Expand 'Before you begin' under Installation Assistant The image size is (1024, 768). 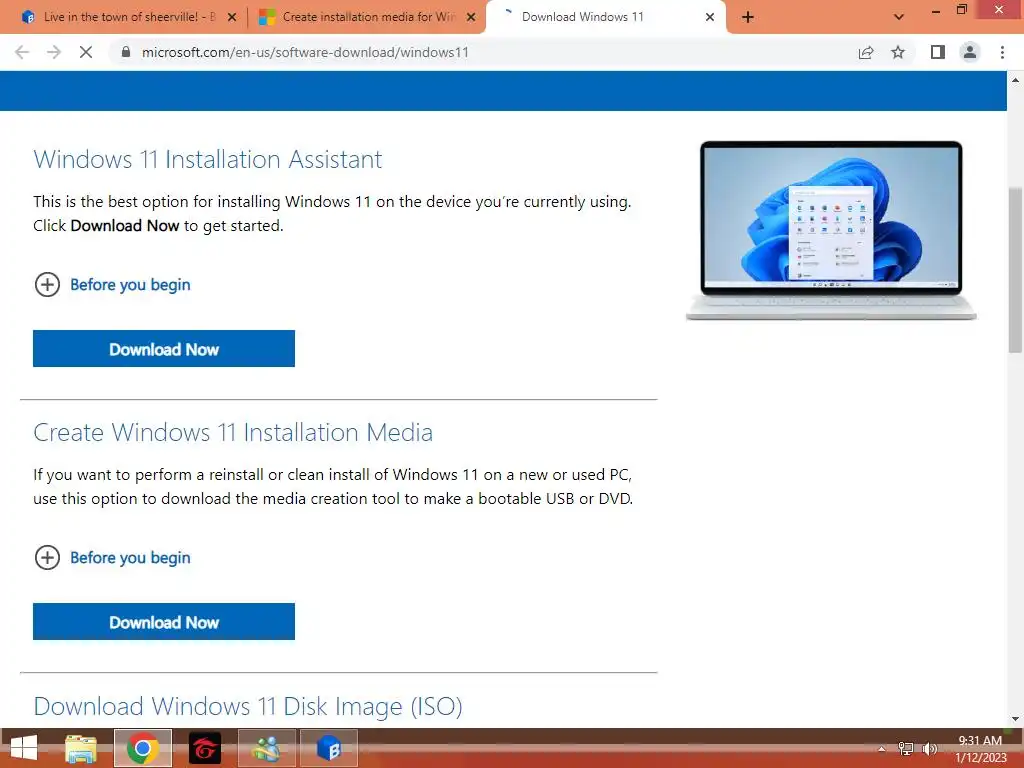112,285
